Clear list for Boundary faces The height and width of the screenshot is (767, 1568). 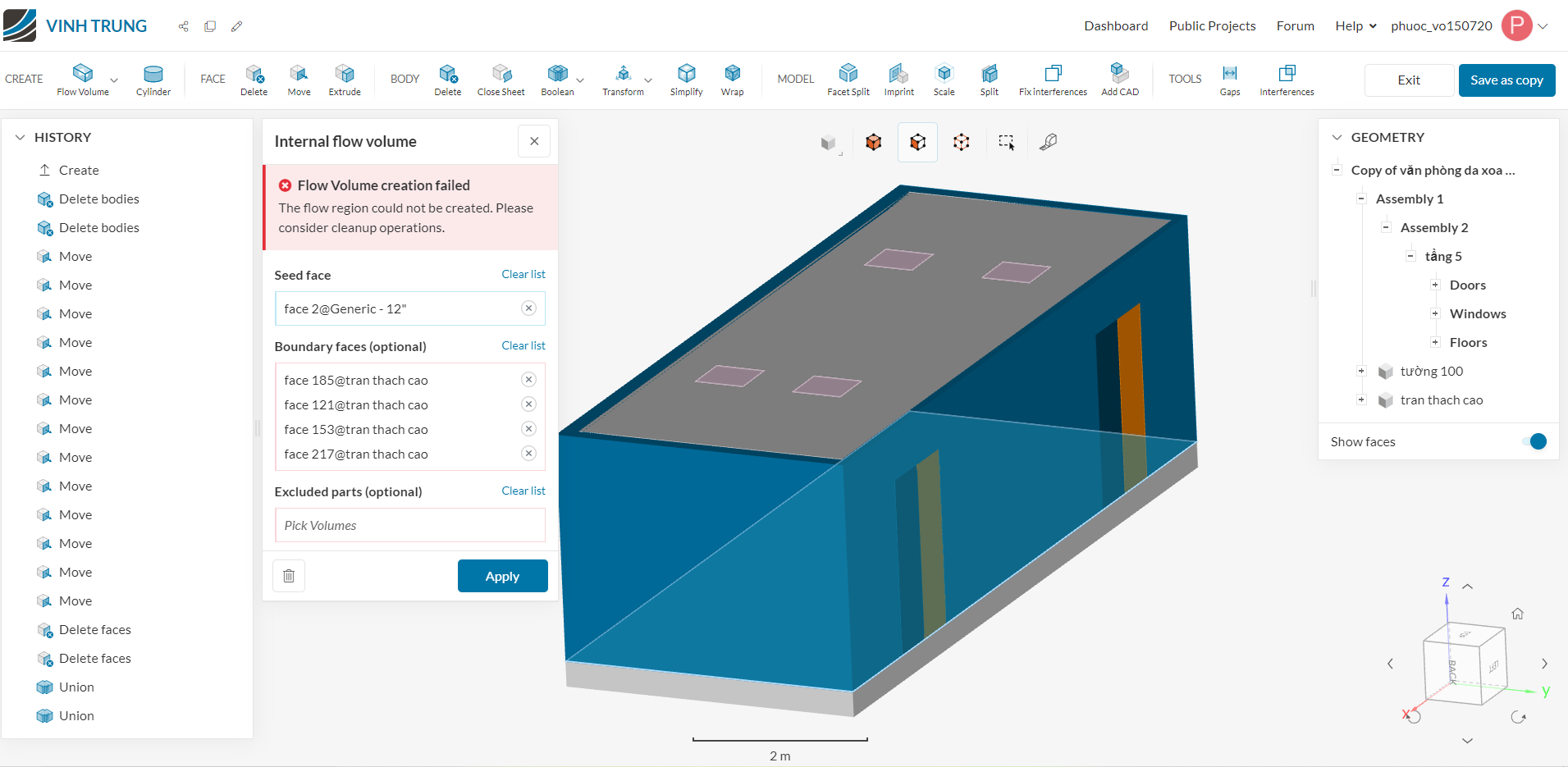click(x=523, y=345)
